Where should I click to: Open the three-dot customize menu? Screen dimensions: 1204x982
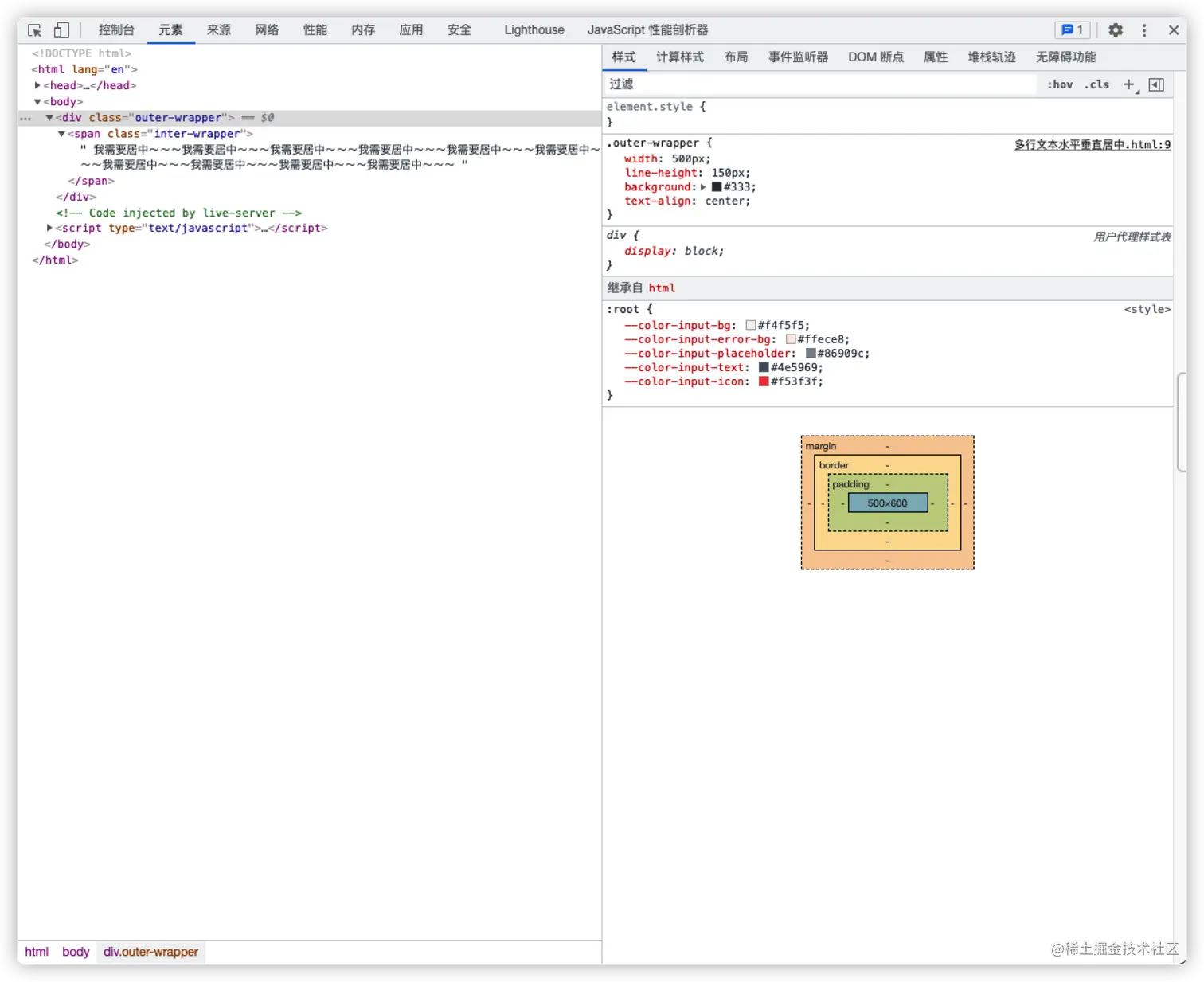[1144, 30]
